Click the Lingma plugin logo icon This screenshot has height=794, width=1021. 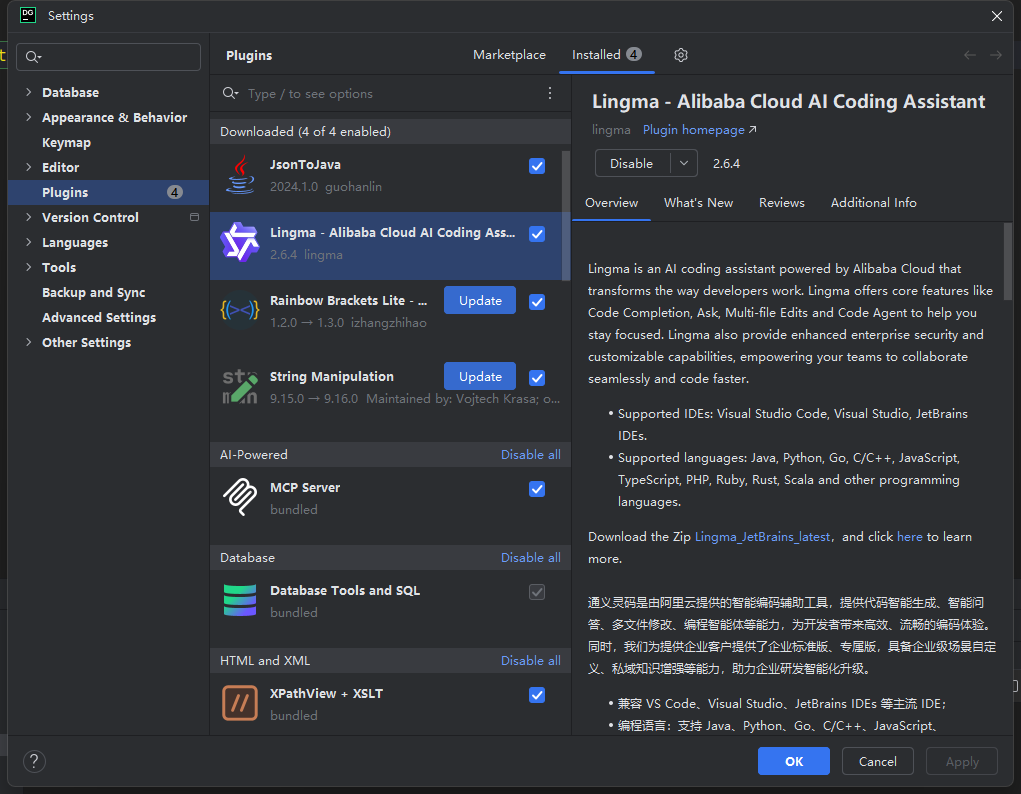[x=240, y=242]
